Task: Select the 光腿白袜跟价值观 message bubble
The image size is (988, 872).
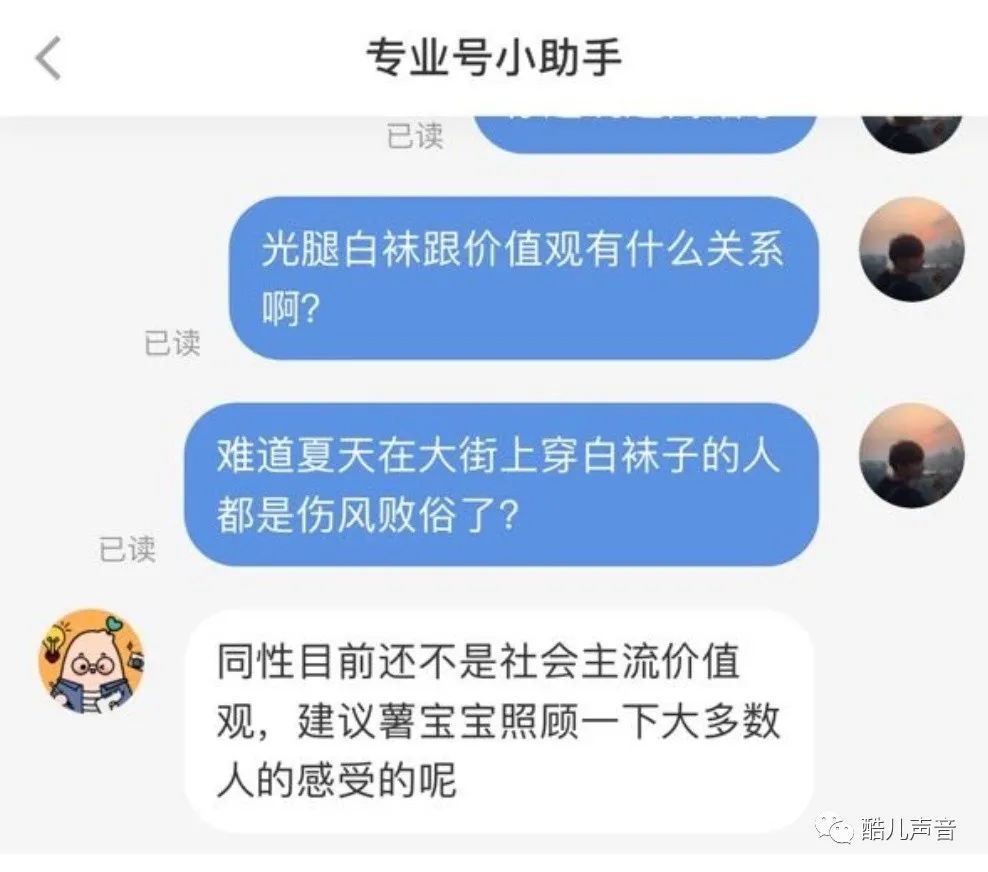Action: click(x=524, y=278)
